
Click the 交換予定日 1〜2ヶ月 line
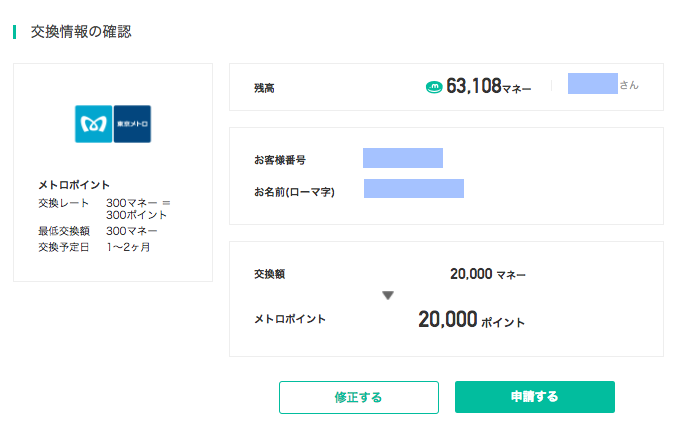pos(94,247)
